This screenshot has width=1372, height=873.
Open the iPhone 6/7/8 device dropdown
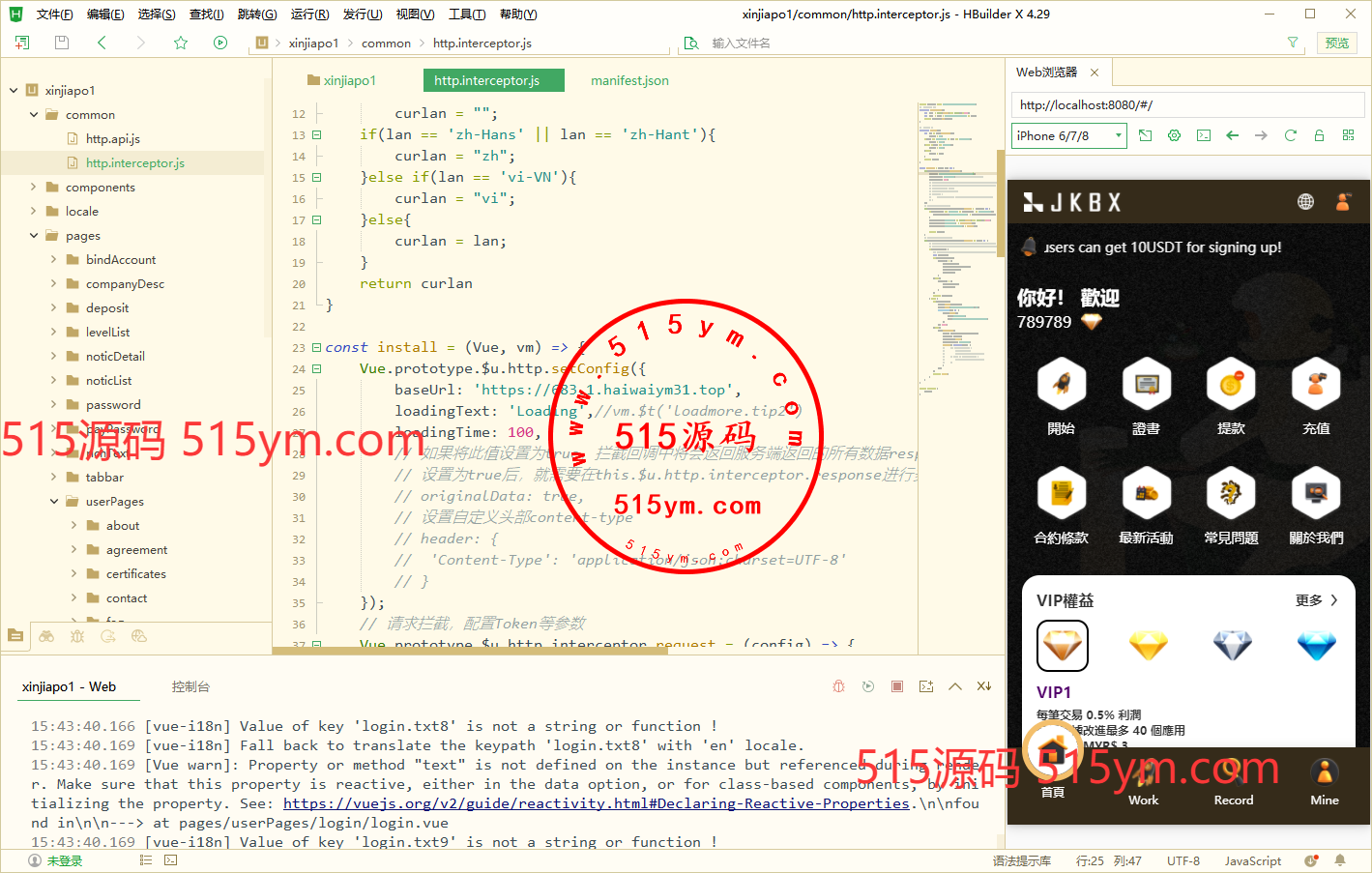click(x=1069, y=135)
